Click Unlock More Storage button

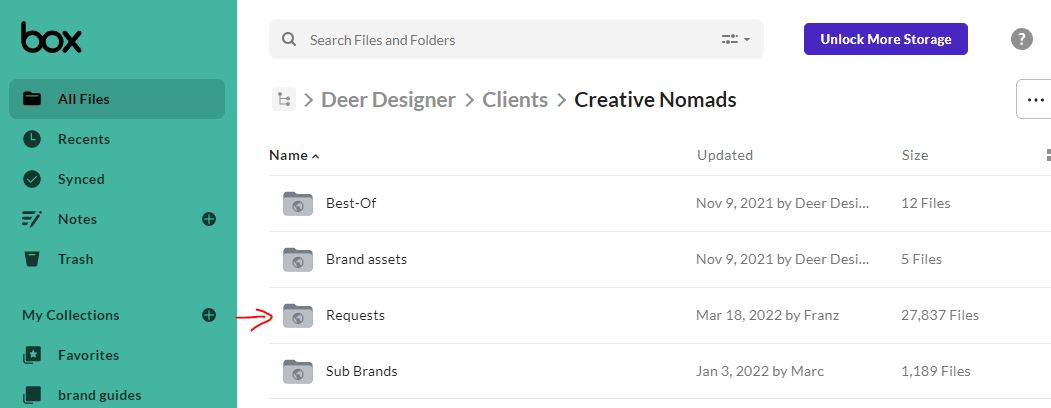(x=885, y=39)
